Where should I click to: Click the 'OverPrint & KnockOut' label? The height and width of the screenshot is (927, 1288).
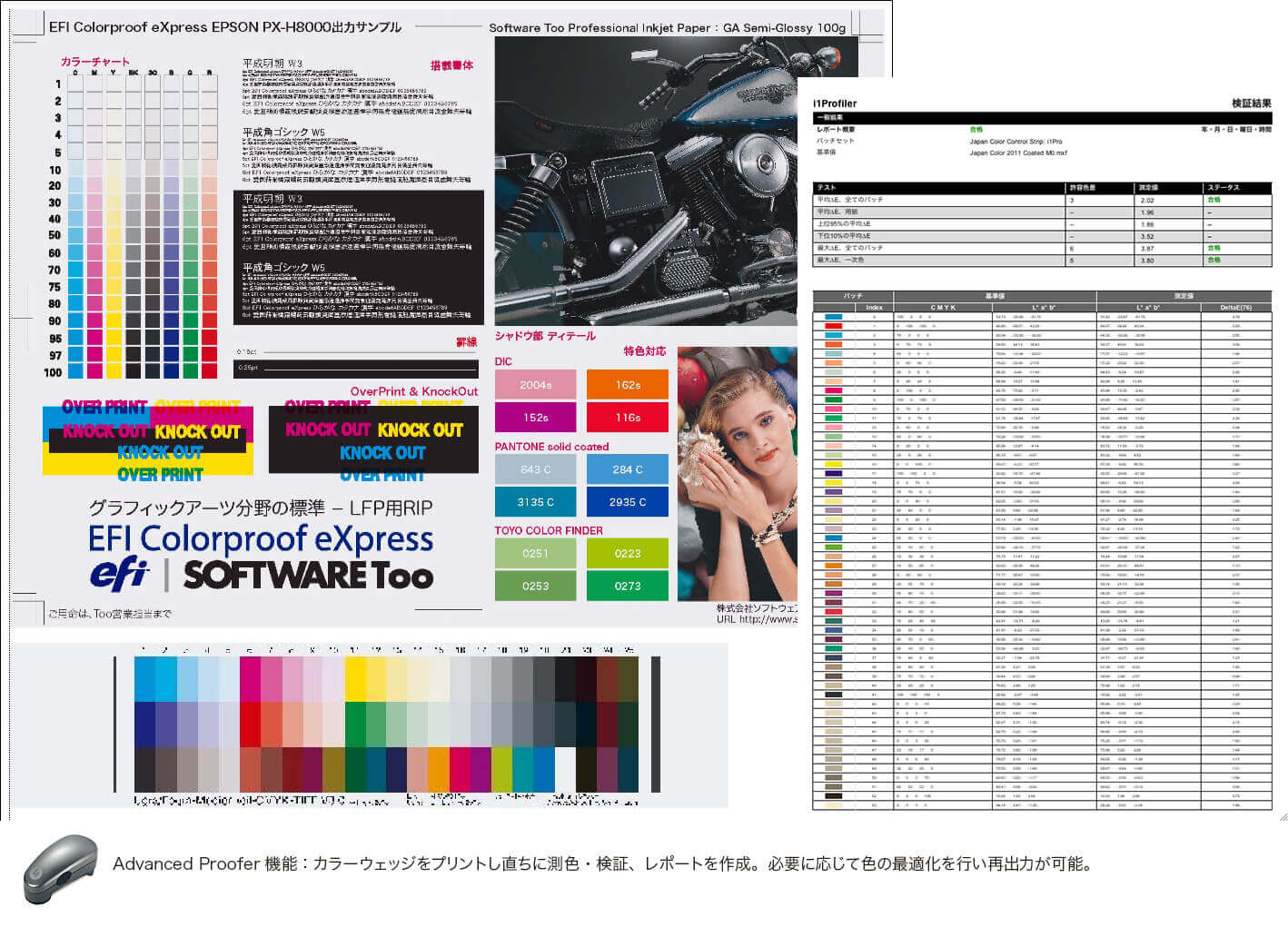(414, 391)
